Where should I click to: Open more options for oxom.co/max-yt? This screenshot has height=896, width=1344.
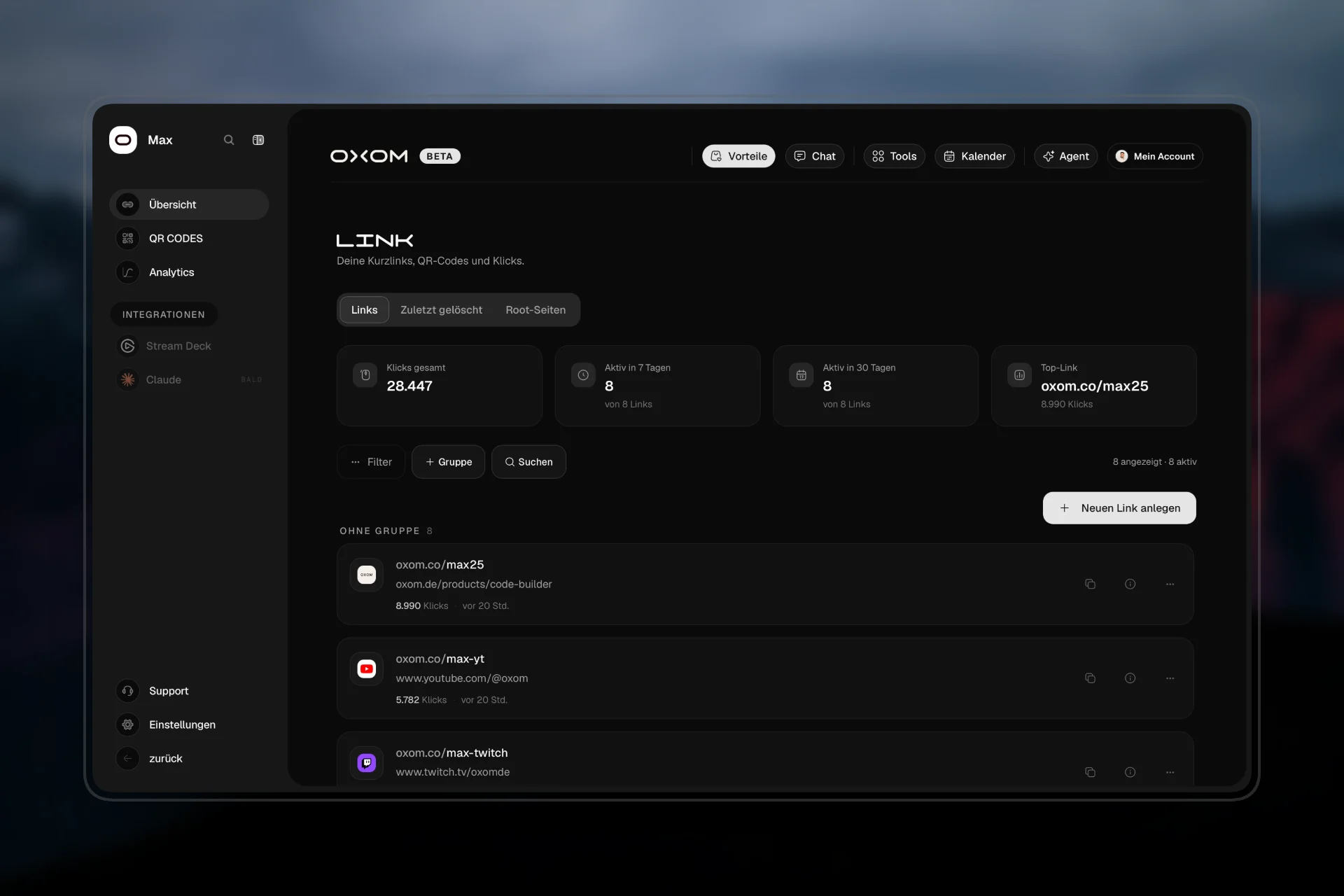point(1170,678)
